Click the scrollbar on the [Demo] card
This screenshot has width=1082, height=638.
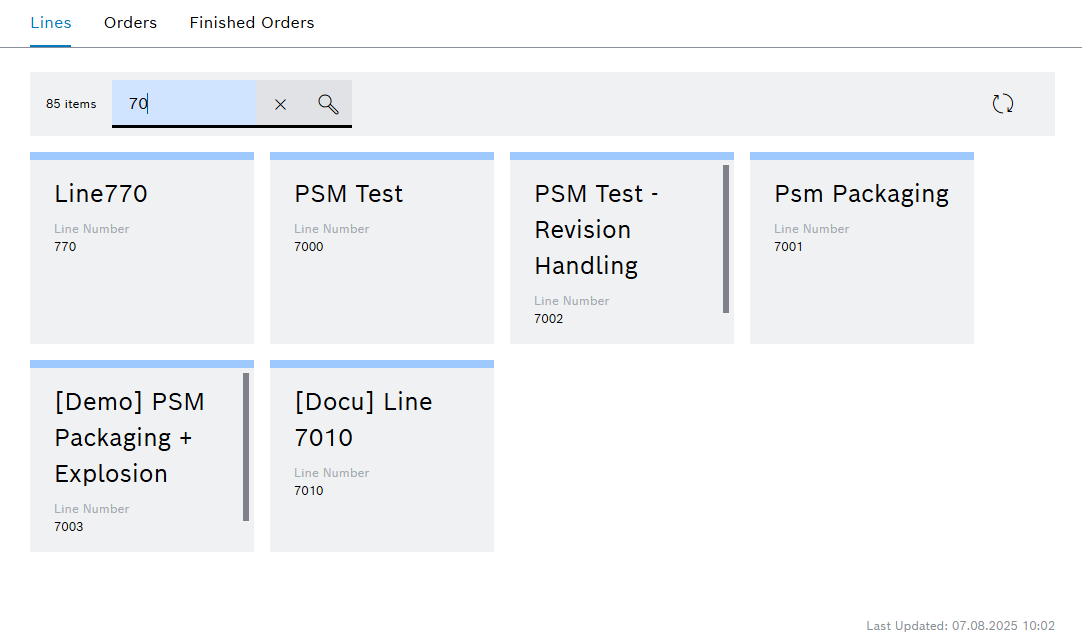tap(245, 450)
